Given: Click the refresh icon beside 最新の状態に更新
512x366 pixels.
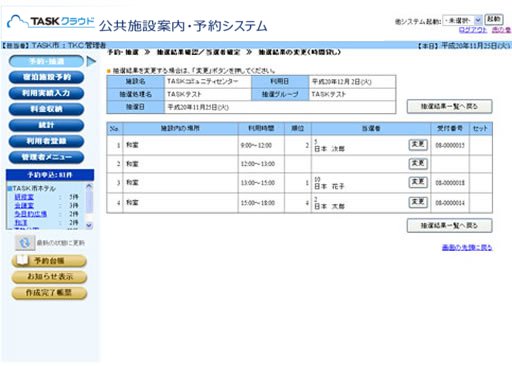Looking at the screenshot, I should point(25,243).
